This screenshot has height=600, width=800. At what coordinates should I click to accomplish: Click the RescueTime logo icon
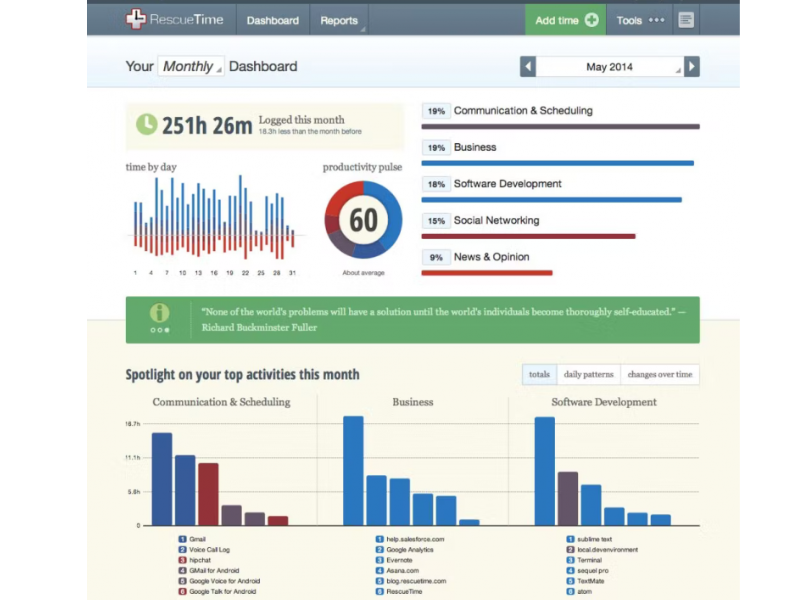(136, 19)
